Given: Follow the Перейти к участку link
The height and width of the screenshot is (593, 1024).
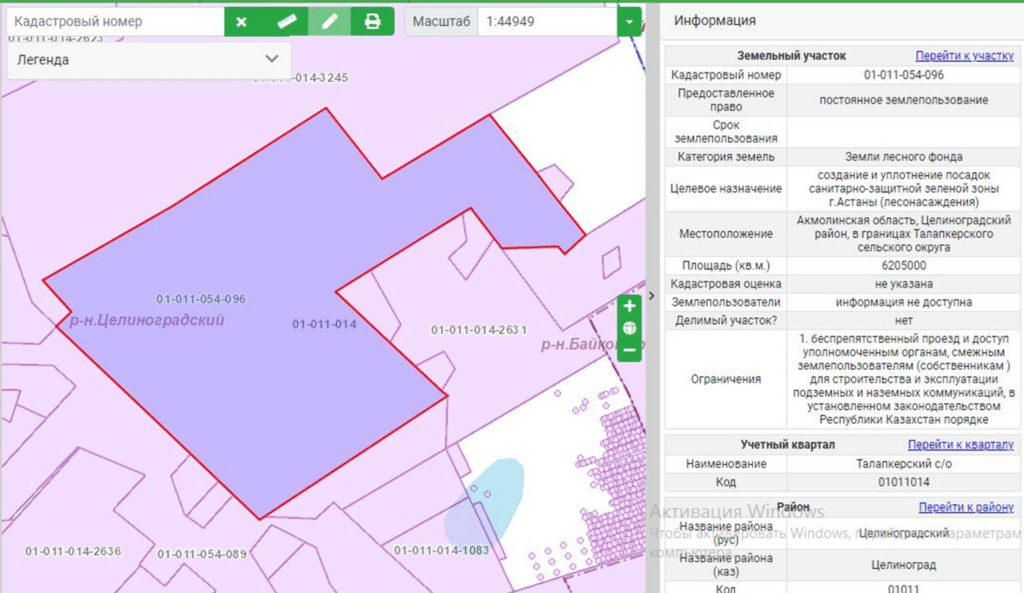Looking at the screenshot, I should tap(965, 56).
